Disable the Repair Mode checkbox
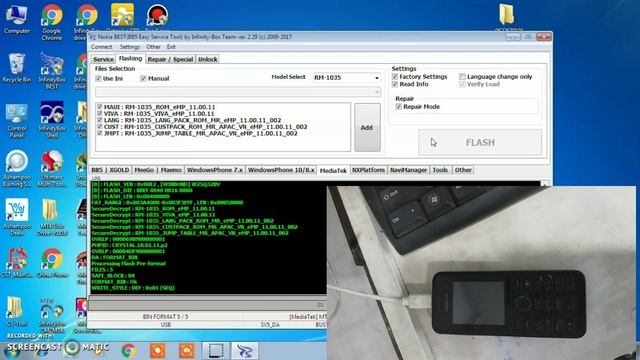 [398, 107]
